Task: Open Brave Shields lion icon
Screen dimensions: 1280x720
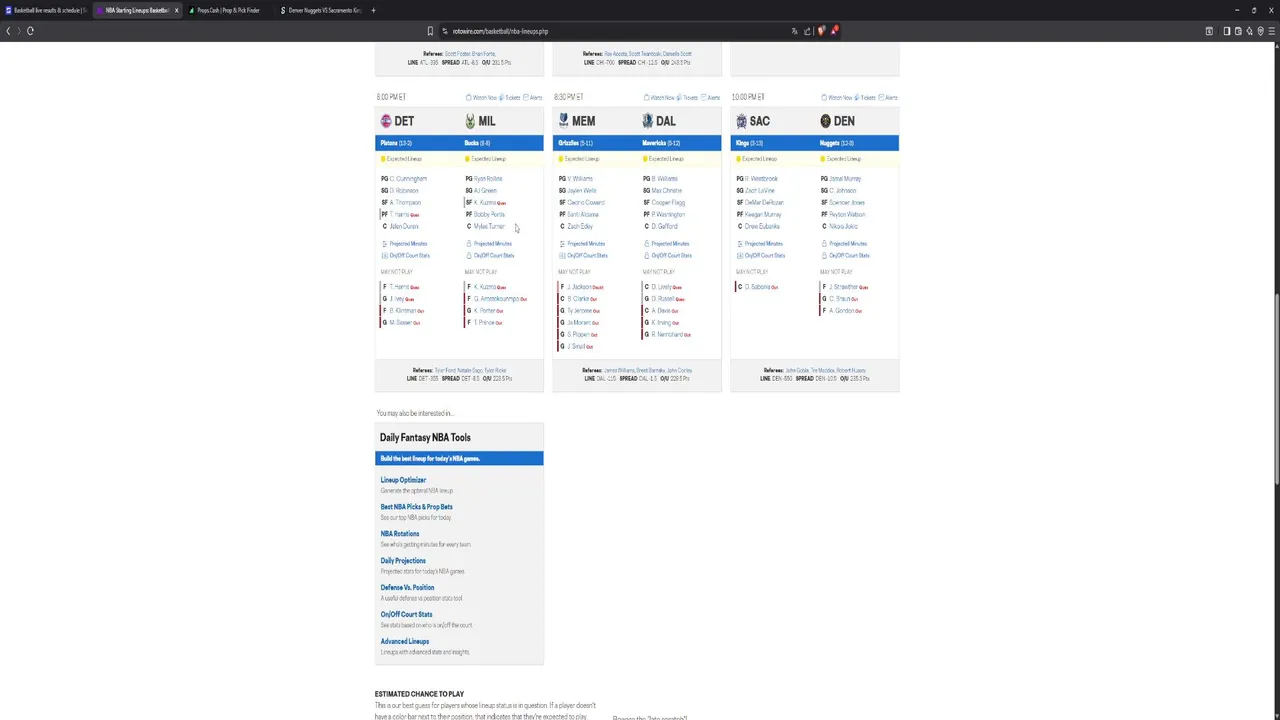Action: 821,31
